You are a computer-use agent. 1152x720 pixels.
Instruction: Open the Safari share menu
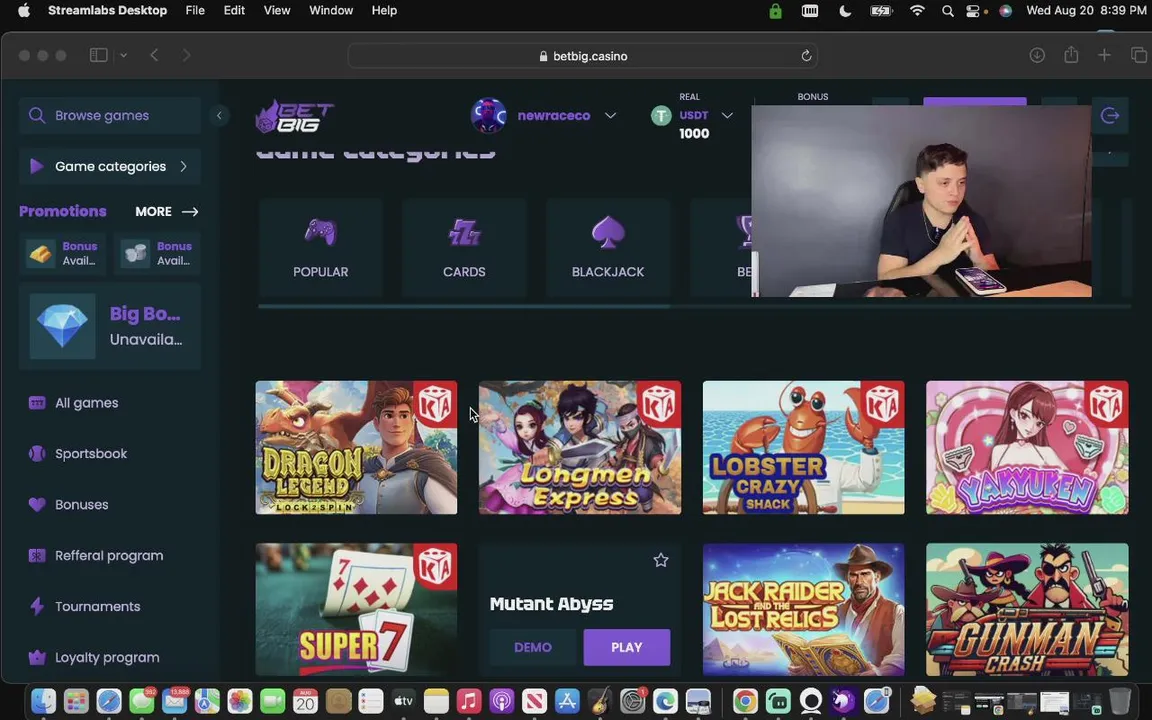coord(1071,55)
